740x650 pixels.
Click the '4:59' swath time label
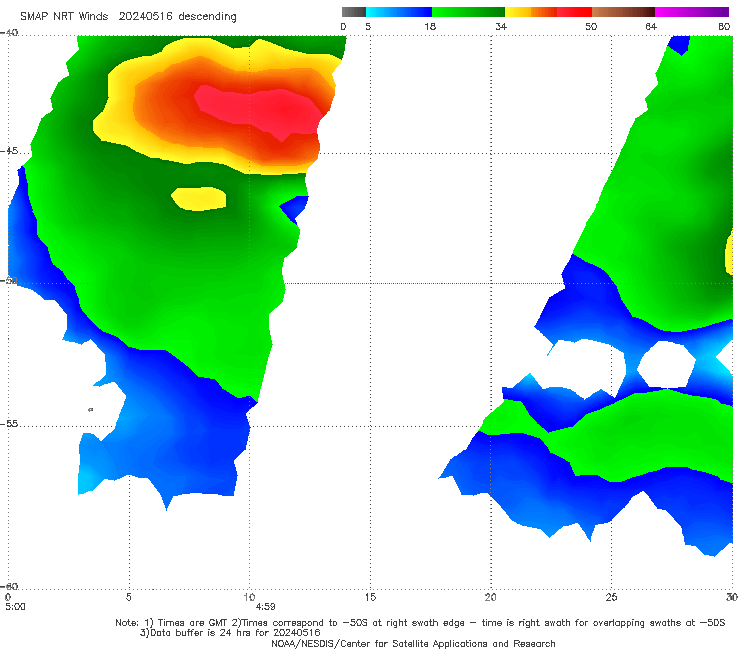pos(265,607)
